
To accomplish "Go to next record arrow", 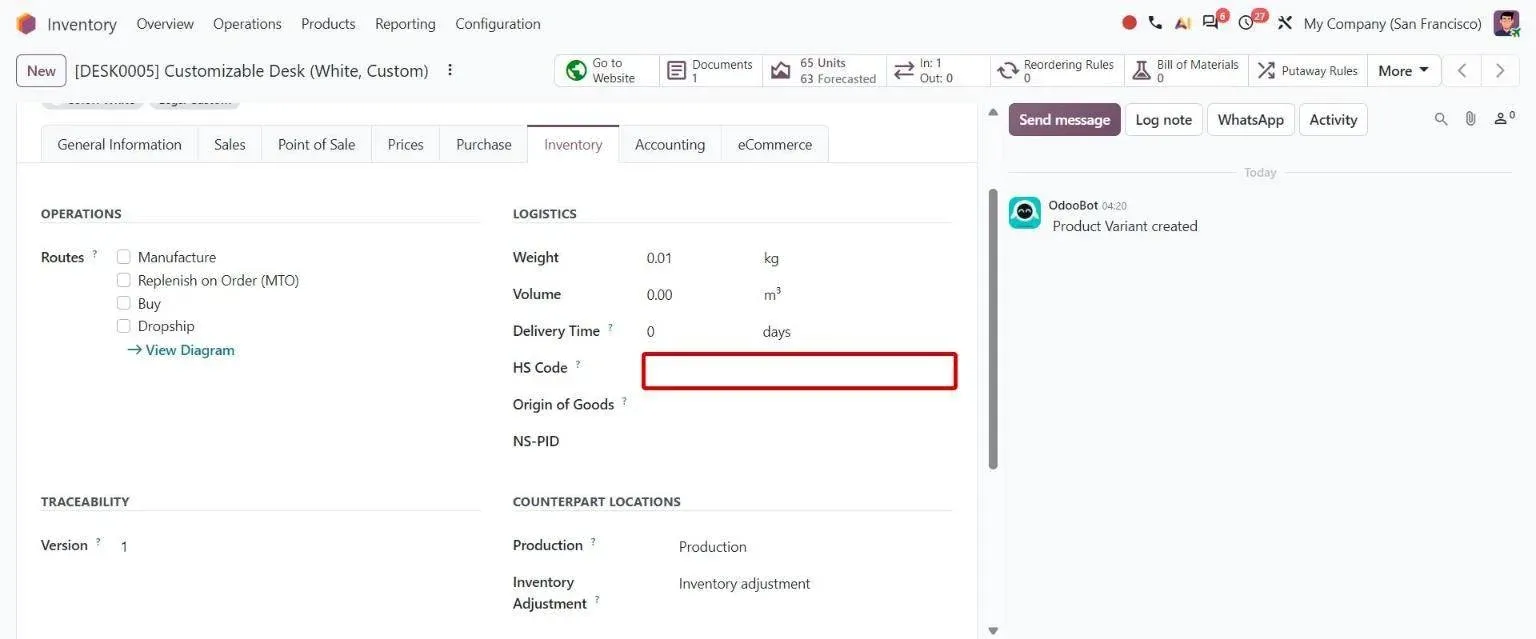I will point(1500,70).
